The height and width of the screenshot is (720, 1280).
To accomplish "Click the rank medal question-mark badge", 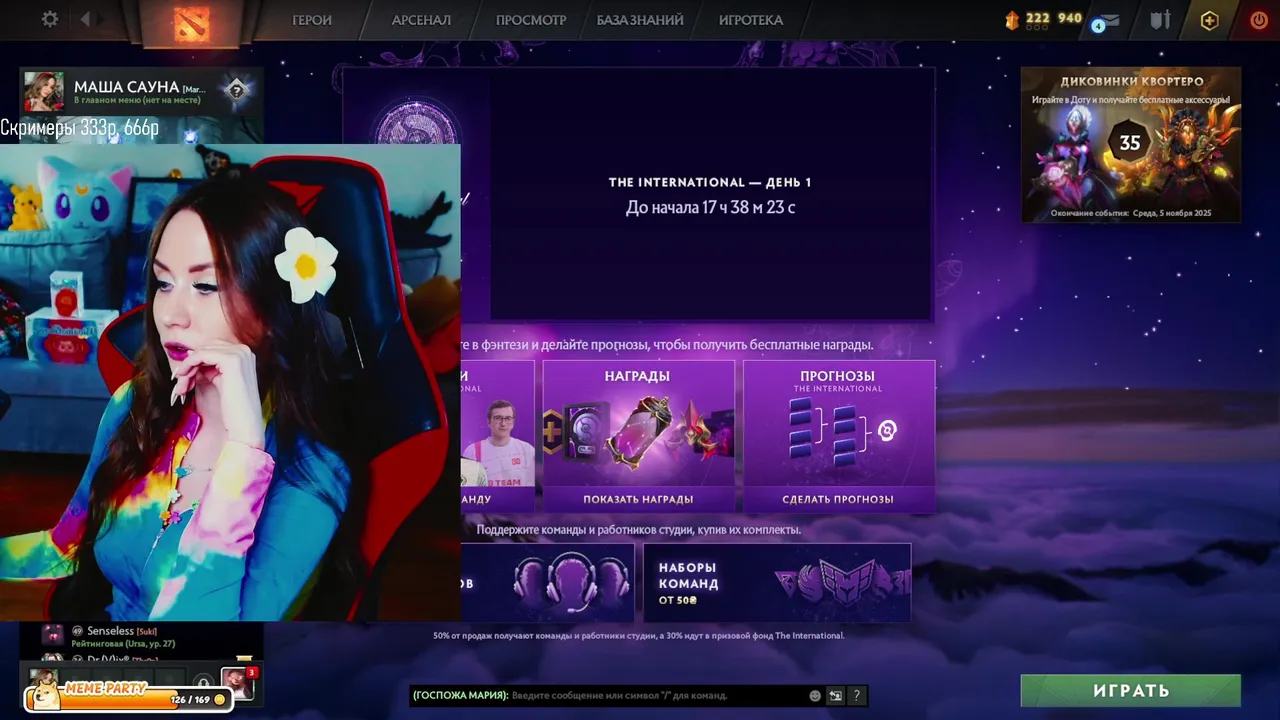I will point(236,91).
